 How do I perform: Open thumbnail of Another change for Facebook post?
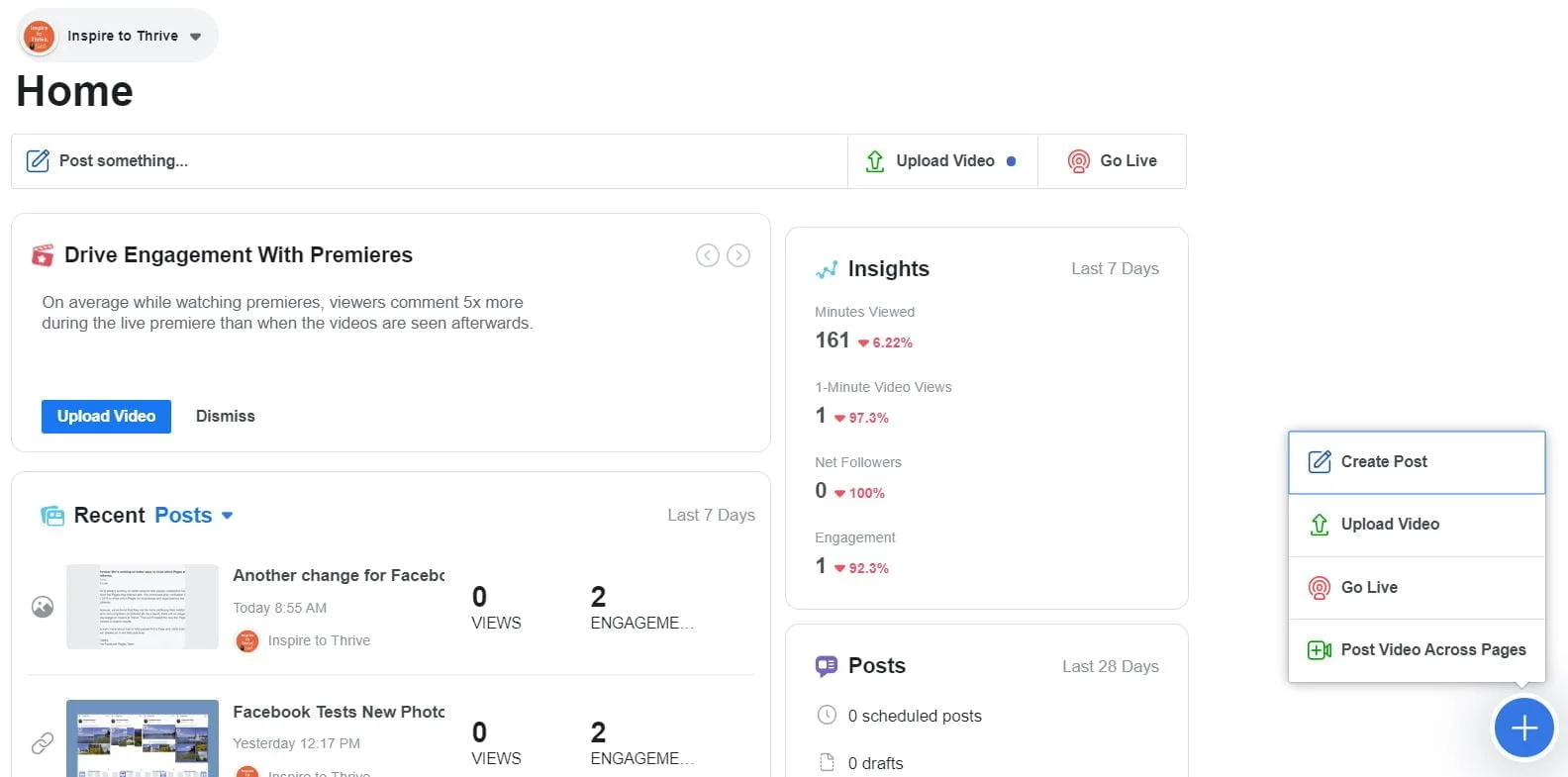[143, 607]
